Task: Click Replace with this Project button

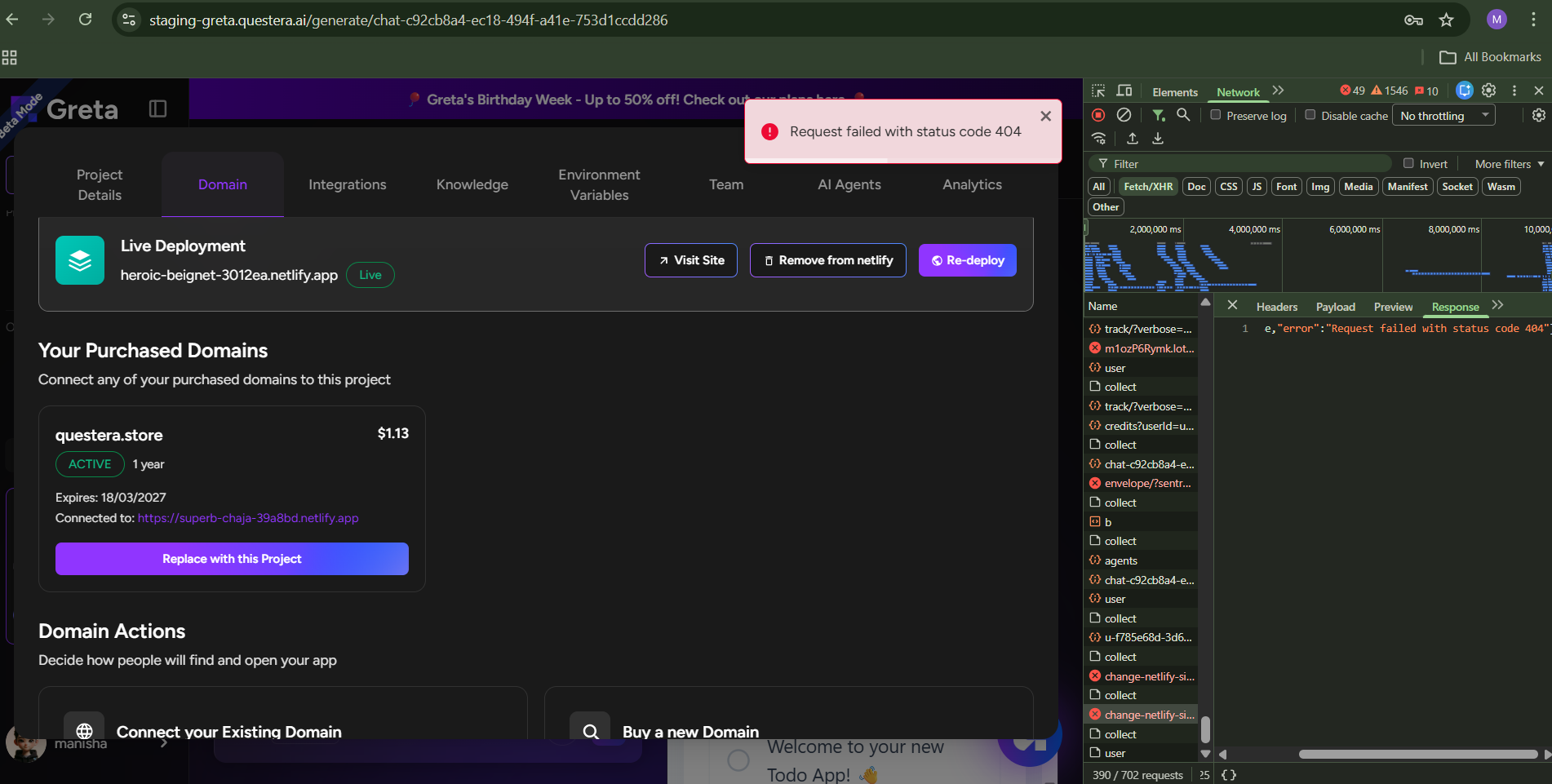Action: pyautogui.click(x=232, y=559)
